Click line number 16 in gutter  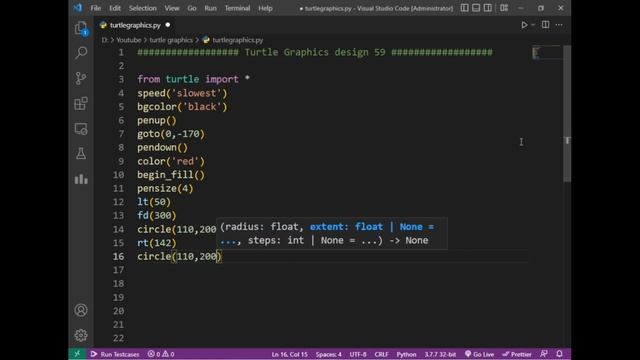pos(118,256)
